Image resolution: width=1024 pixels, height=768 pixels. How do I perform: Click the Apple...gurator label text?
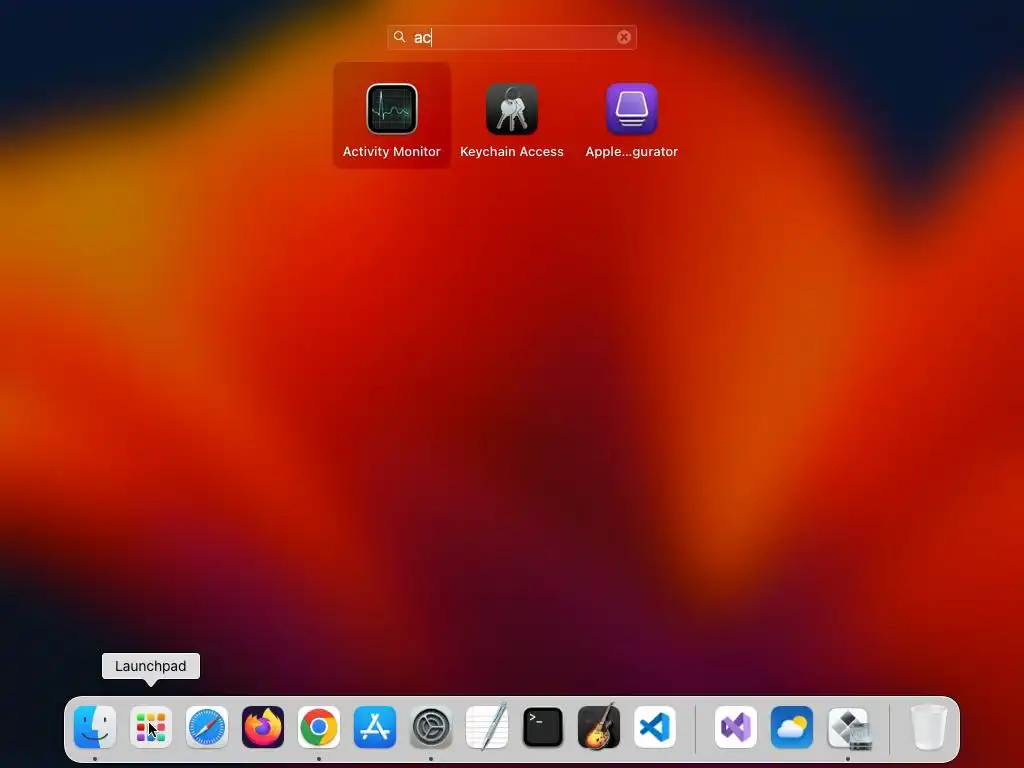tap(632, 152)
